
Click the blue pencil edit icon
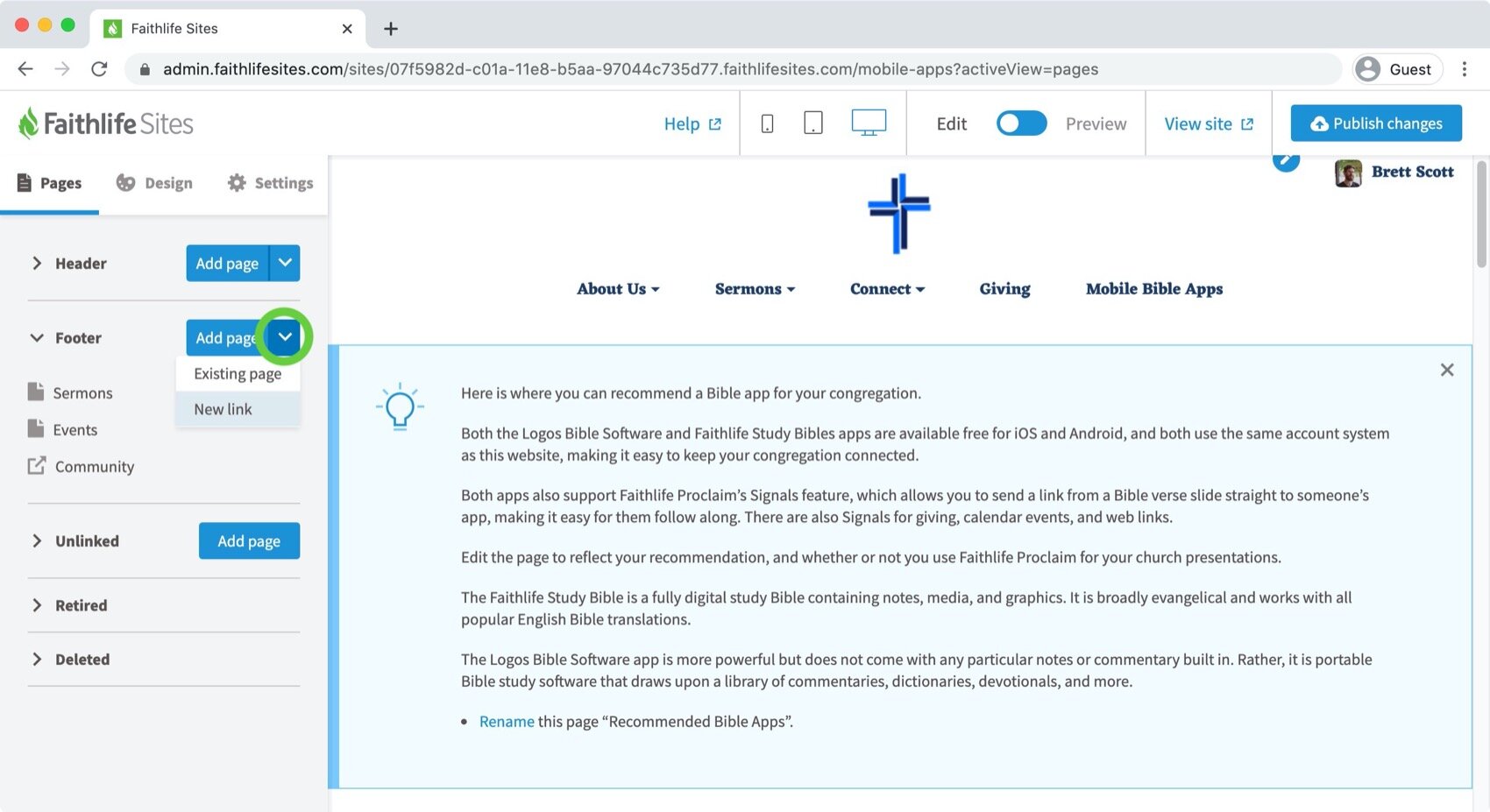point(1286,159)
